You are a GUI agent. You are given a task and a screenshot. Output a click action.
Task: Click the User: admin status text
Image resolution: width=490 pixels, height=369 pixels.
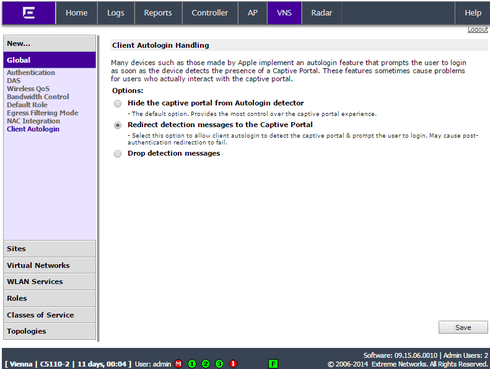pyautogui.click(x=153, y=364)
